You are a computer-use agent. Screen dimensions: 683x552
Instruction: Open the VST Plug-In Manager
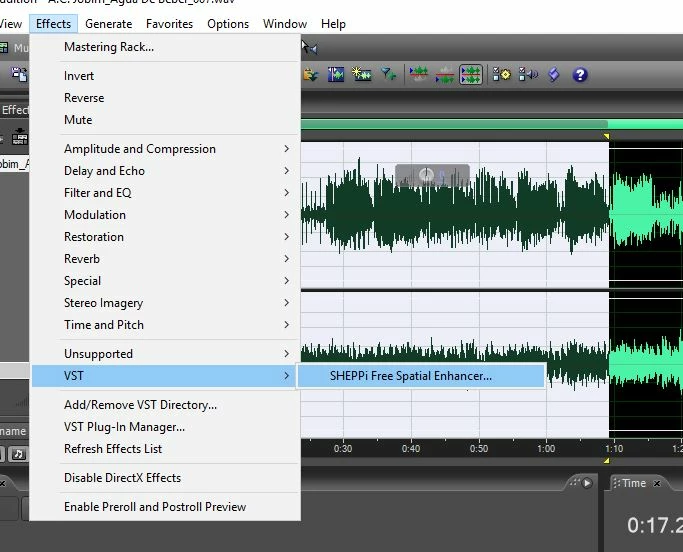166,427
